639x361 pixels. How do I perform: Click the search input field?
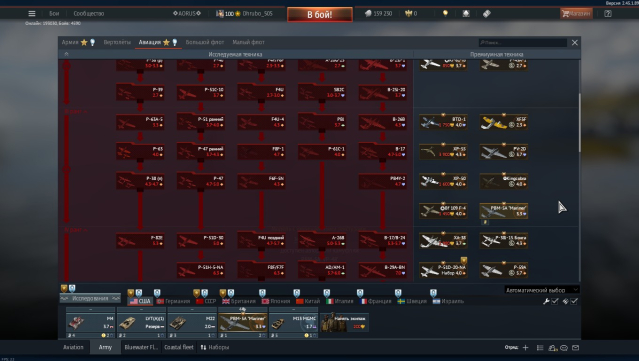(x=523, y=42)
